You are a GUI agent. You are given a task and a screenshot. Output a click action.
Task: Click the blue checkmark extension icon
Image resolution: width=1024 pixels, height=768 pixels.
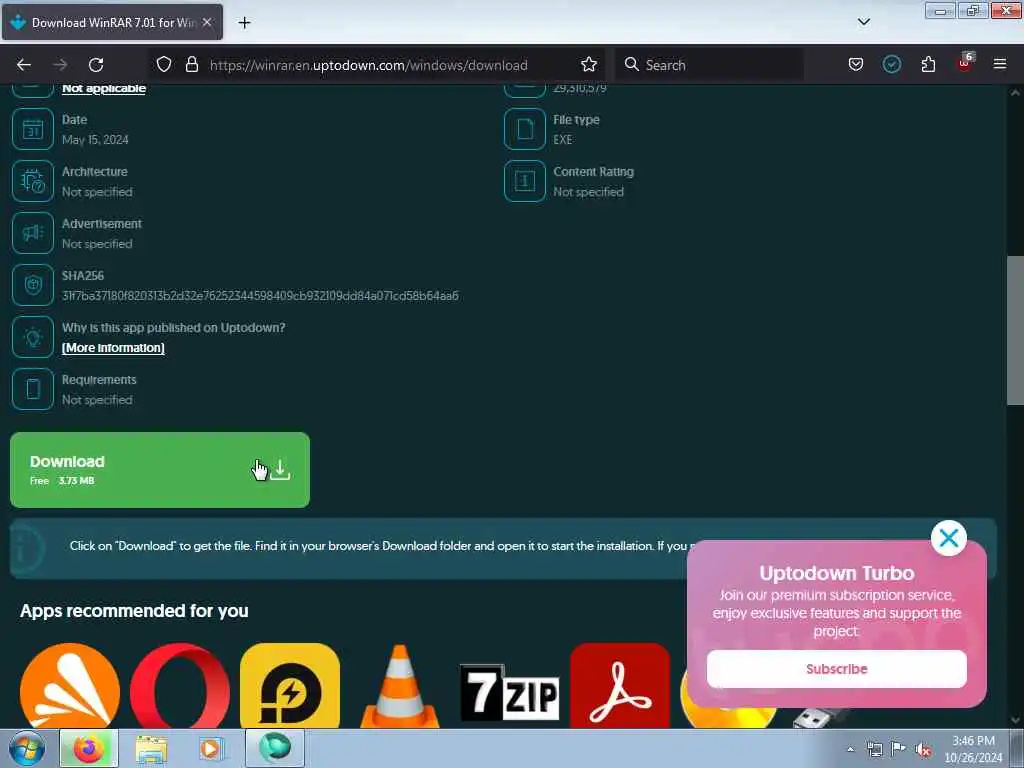[891, 64]
